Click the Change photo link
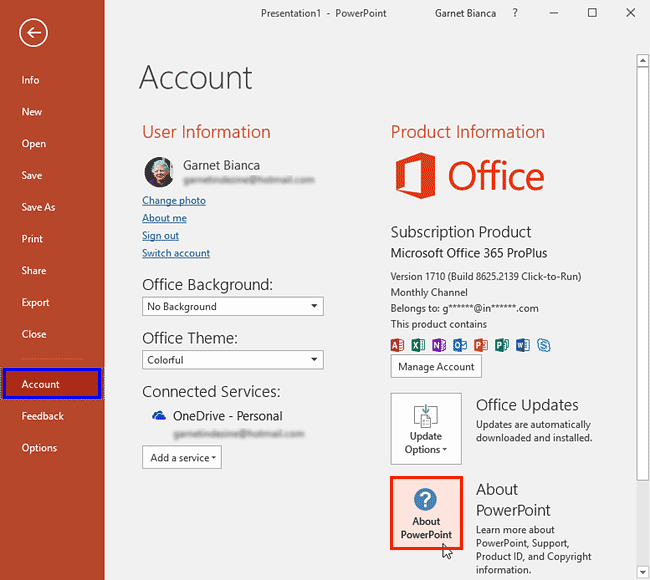The image size is (650, 580). 174,201
